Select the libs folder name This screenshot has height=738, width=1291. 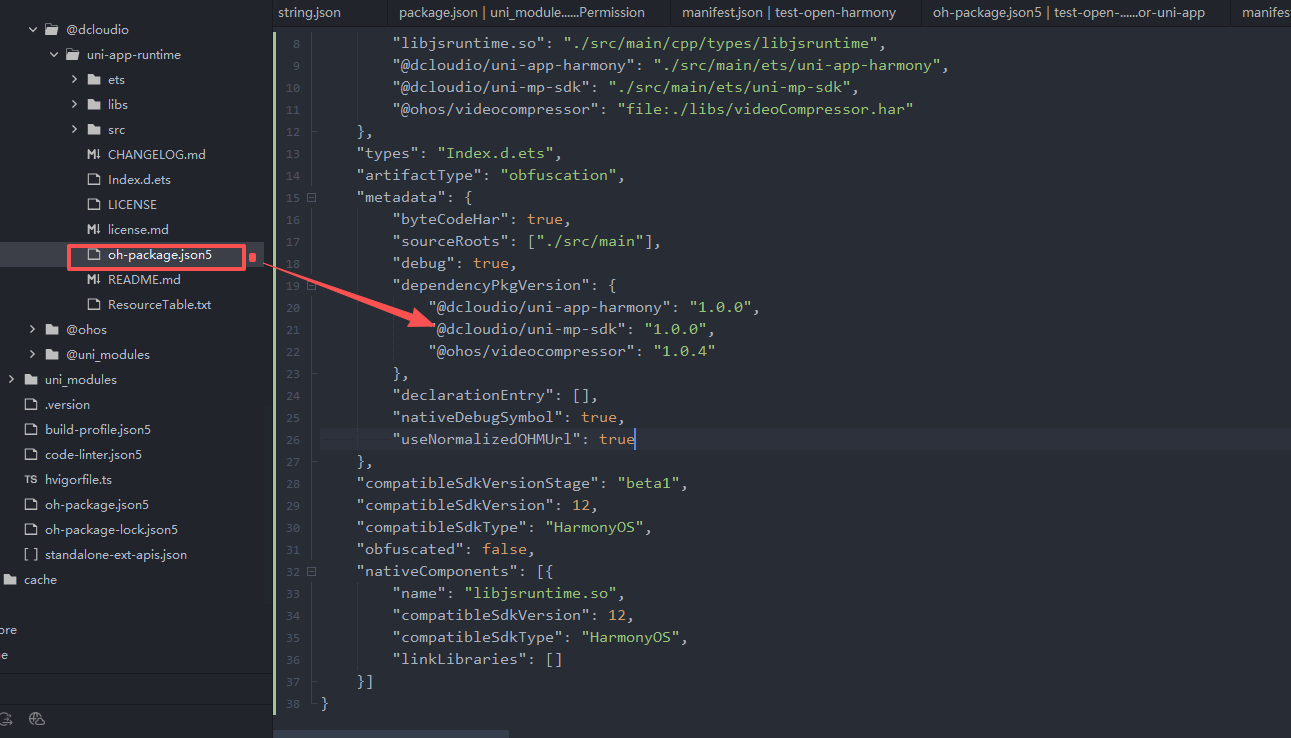pyautogui.click(x=118, y=104)
